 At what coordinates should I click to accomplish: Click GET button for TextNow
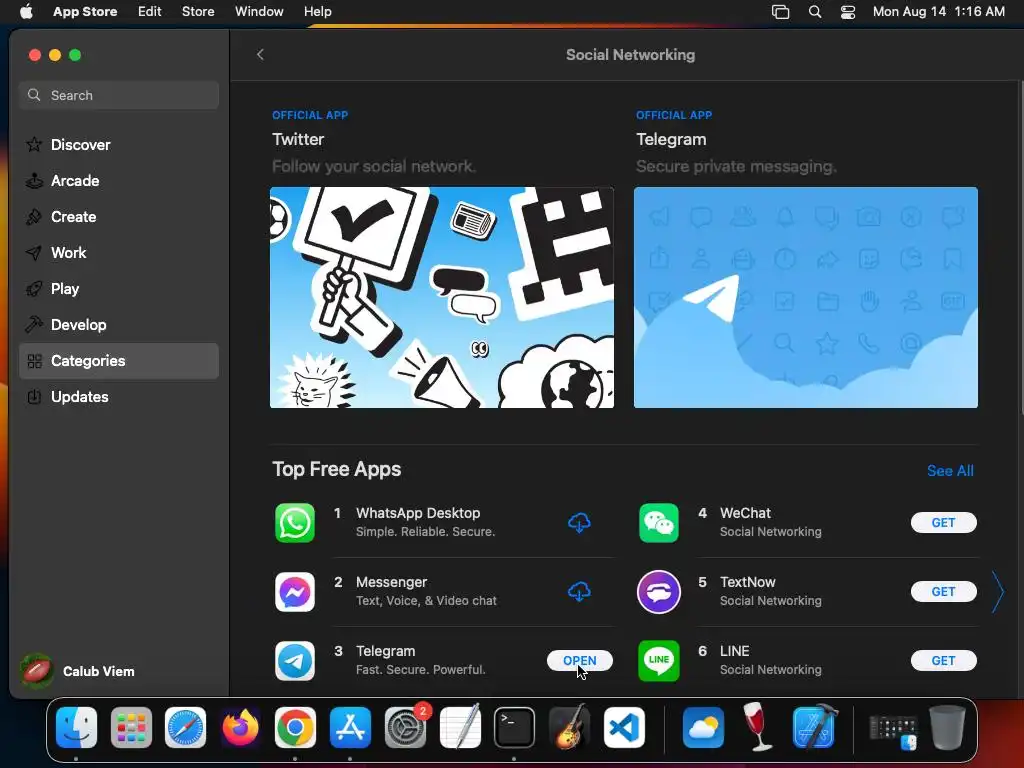(x=944, y=592)
